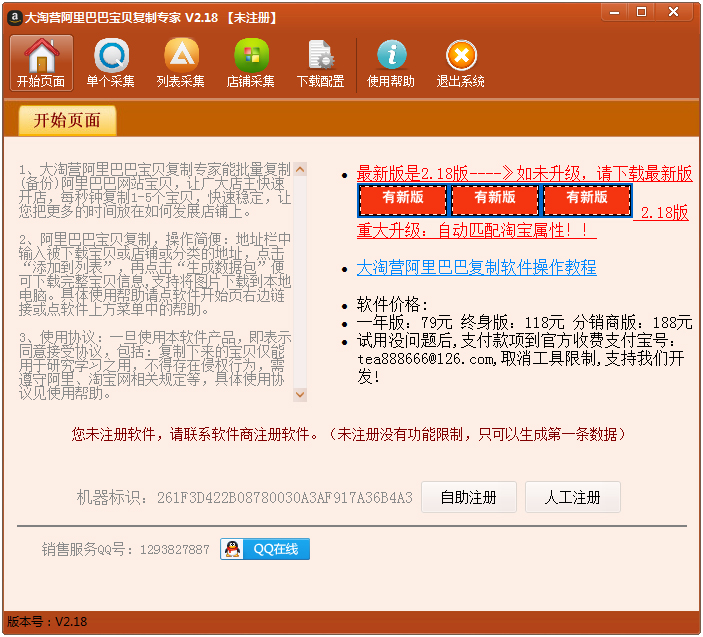The image size is (703, 637).
Task: Open 下载配置 download settings
Action: click(321, 63)
